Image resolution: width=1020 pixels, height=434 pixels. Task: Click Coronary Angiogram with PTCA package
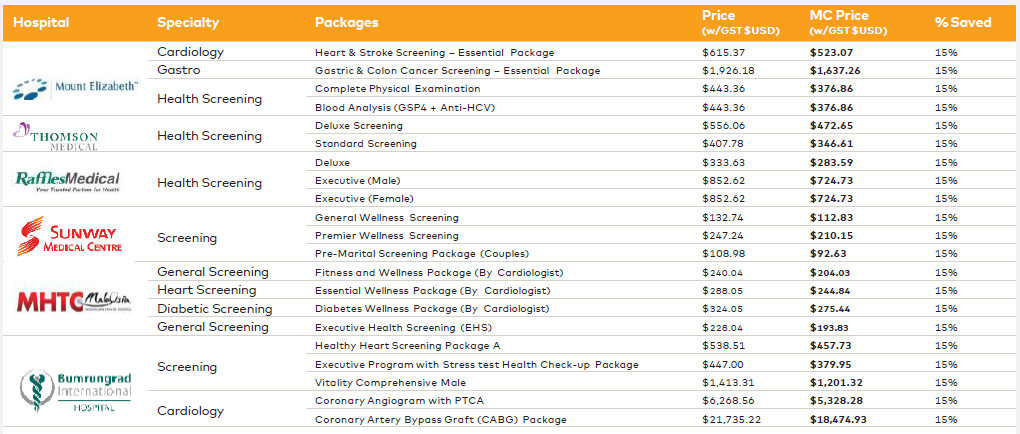click(x=399, y=401)
